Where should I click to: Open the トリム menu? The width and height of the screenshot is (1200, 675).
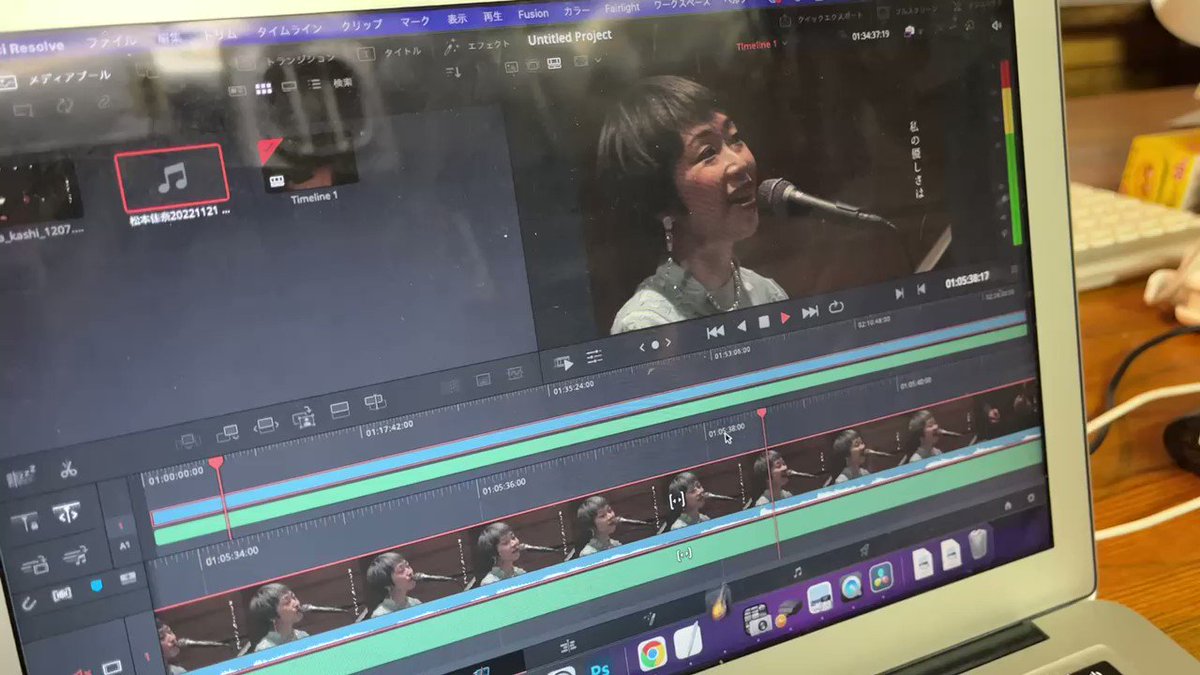point(220,34)
